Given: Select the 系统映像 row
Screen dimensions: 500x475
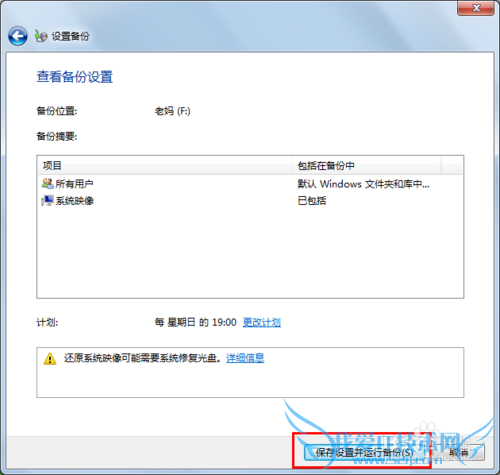Looking at the screenshot, I should pos(250,201).
